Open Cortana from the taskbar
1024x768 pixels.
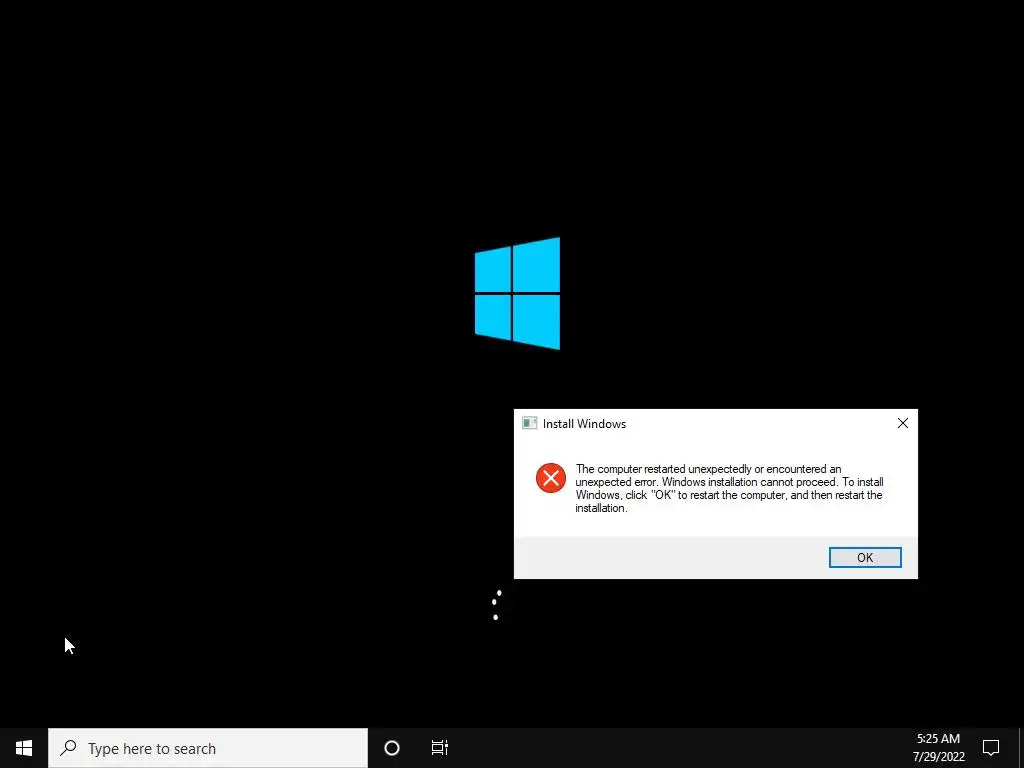(x=391, y=748)
